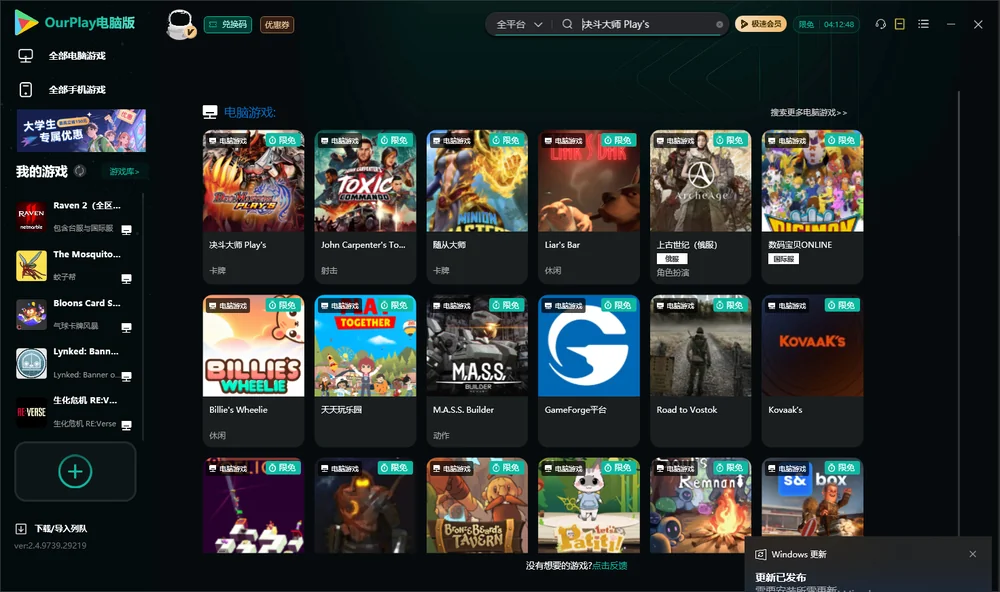Image resolution: width=1000 pixels, height=592 pixels.
Task: Open John Carpenter's Toxic Commando card
Action: (x=365, y=207)
